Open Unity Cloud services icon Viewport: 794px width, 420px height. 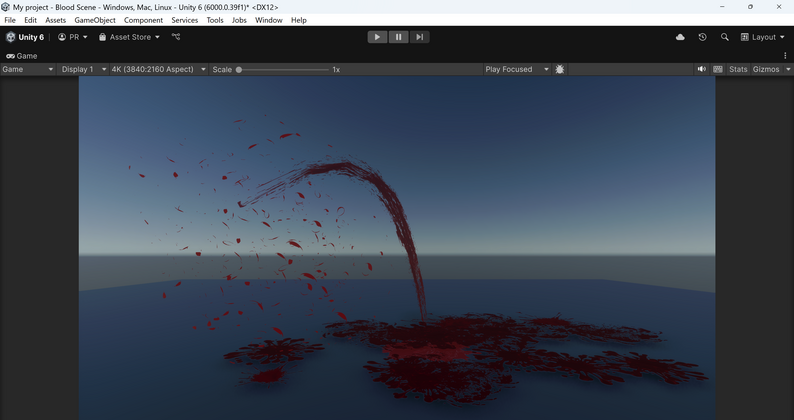[680, 37]
